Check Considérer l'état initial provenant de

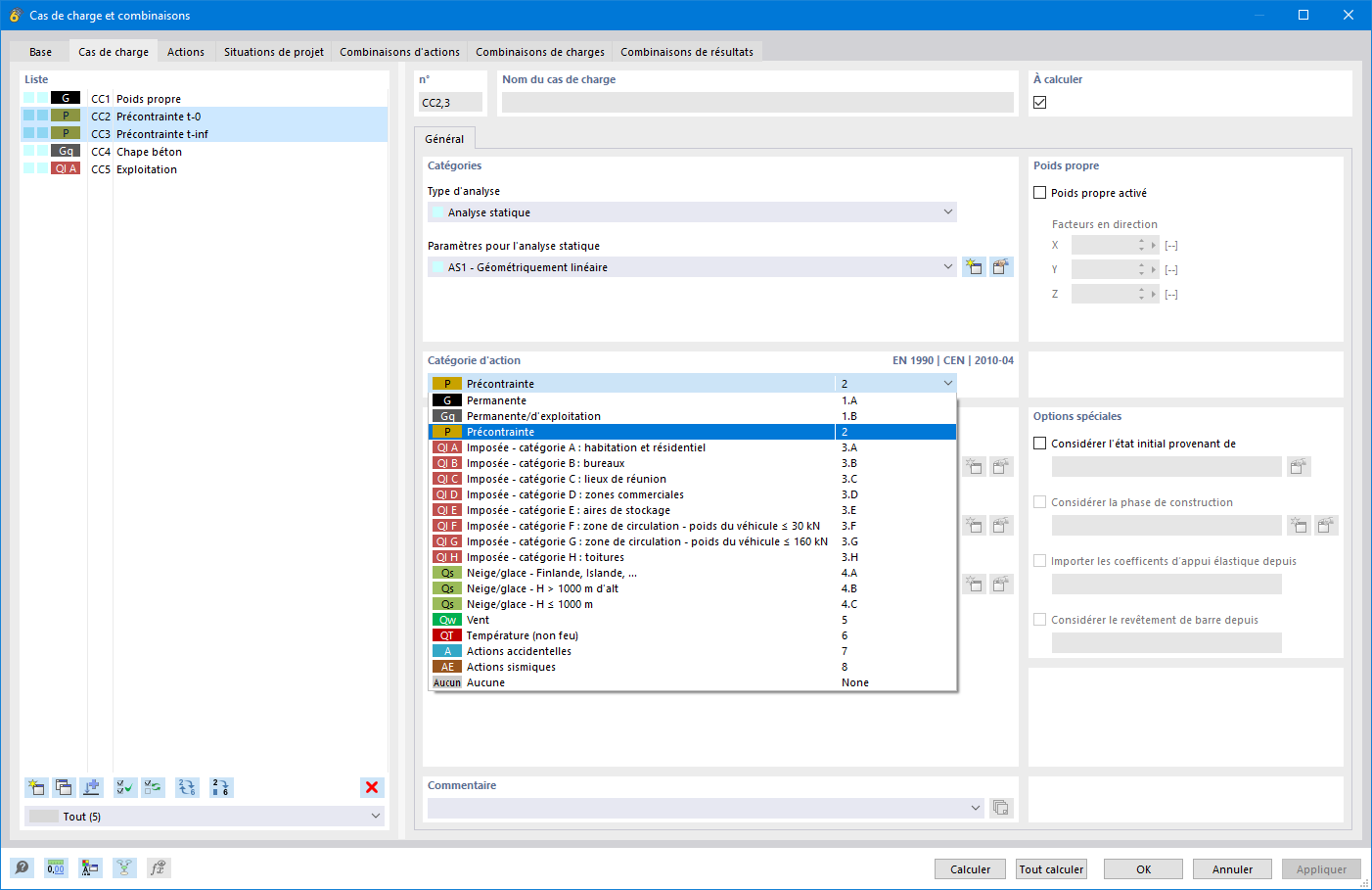coord(1040,444)
